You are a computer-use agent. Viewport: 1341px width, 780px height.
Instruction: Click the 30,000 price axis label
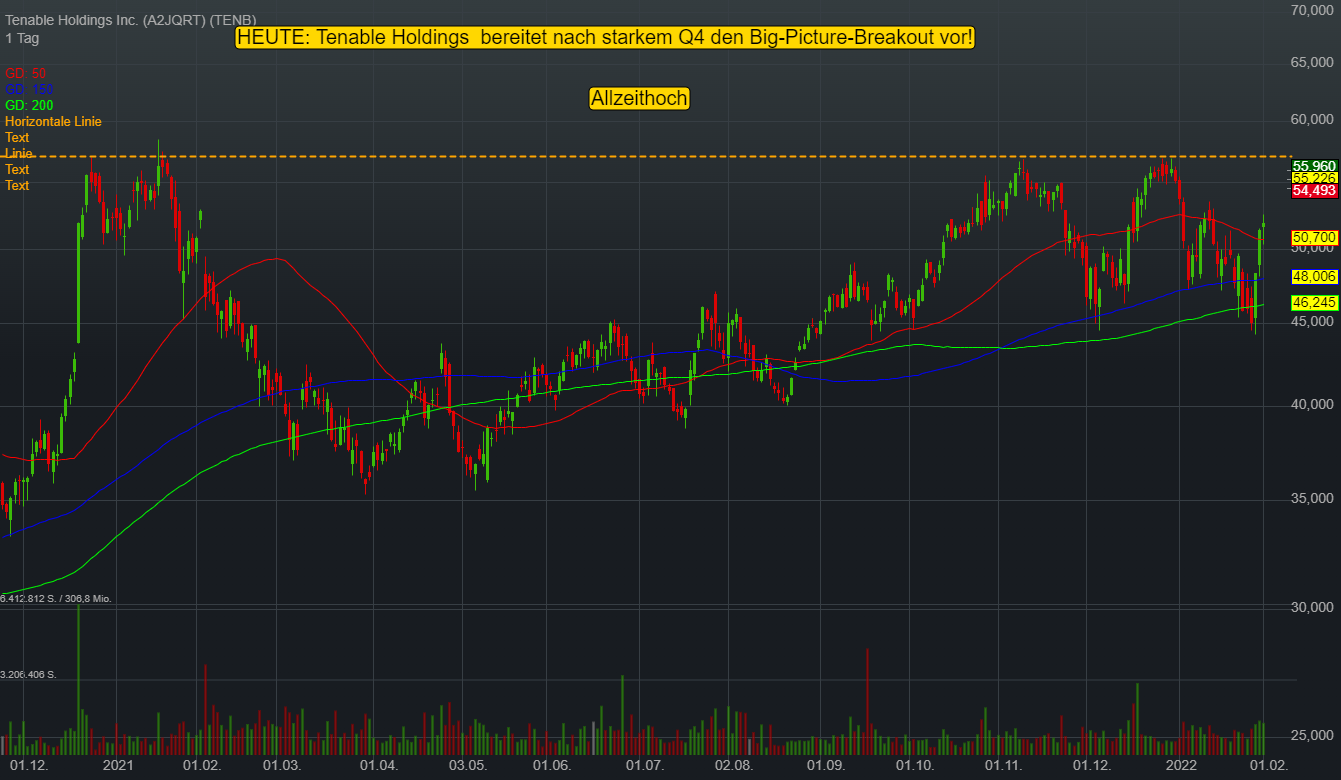click(1313, 607)
